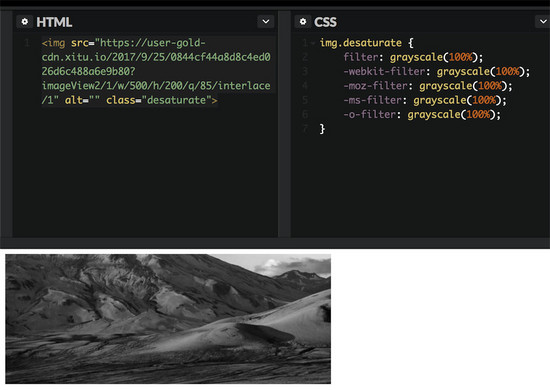The width and height of the screenshot is (550, 390).
Task: Click the -ms-filter declaration line
Action: point(425,100)
